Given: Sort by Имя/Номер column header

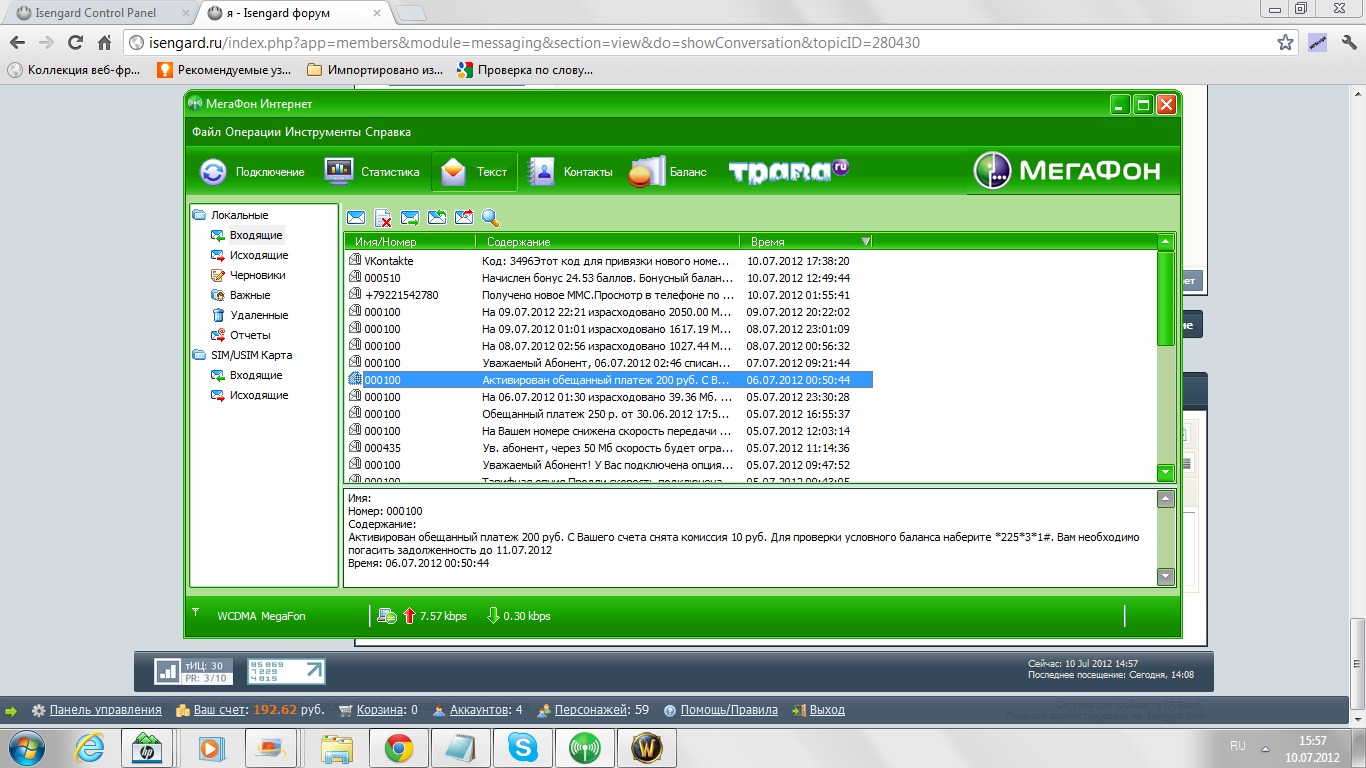Looking at the screenshot, I should (410, 242).
